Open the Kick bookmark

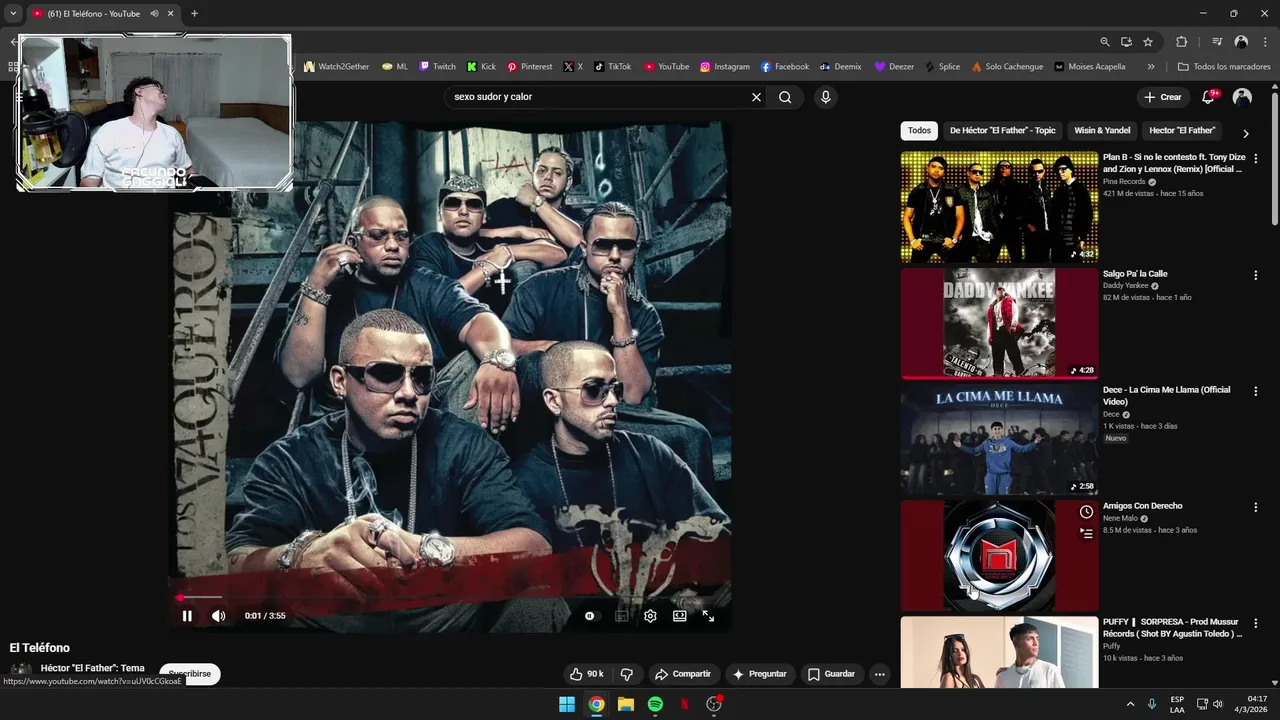481,67
